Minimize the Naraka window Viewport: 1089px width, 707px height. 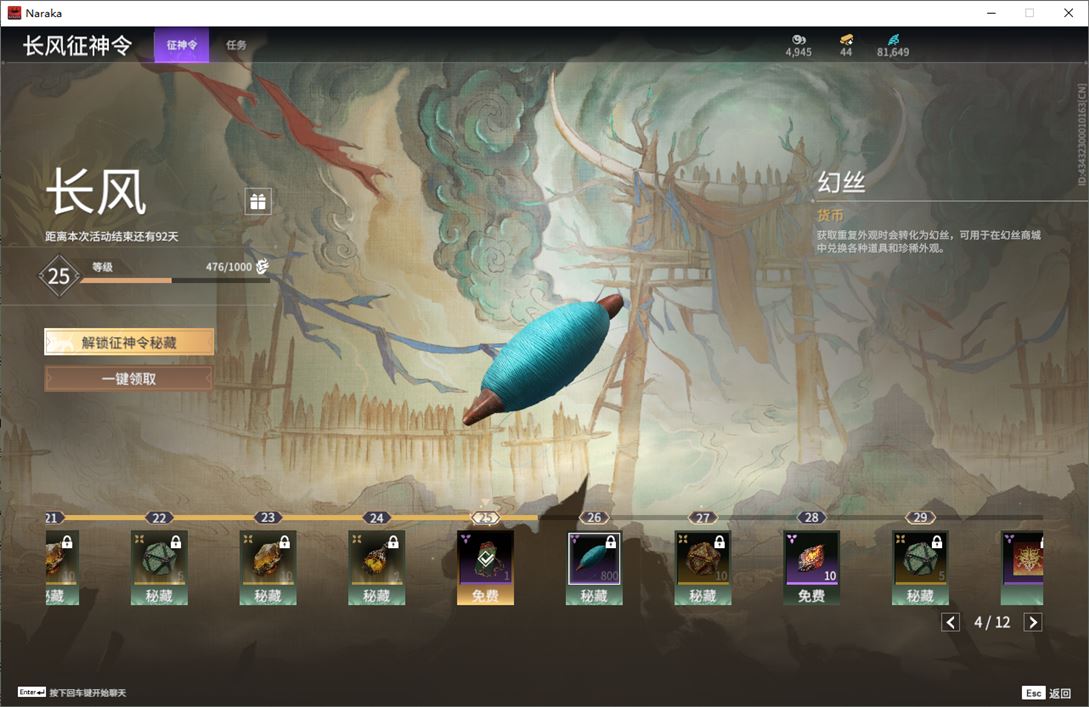991,13
